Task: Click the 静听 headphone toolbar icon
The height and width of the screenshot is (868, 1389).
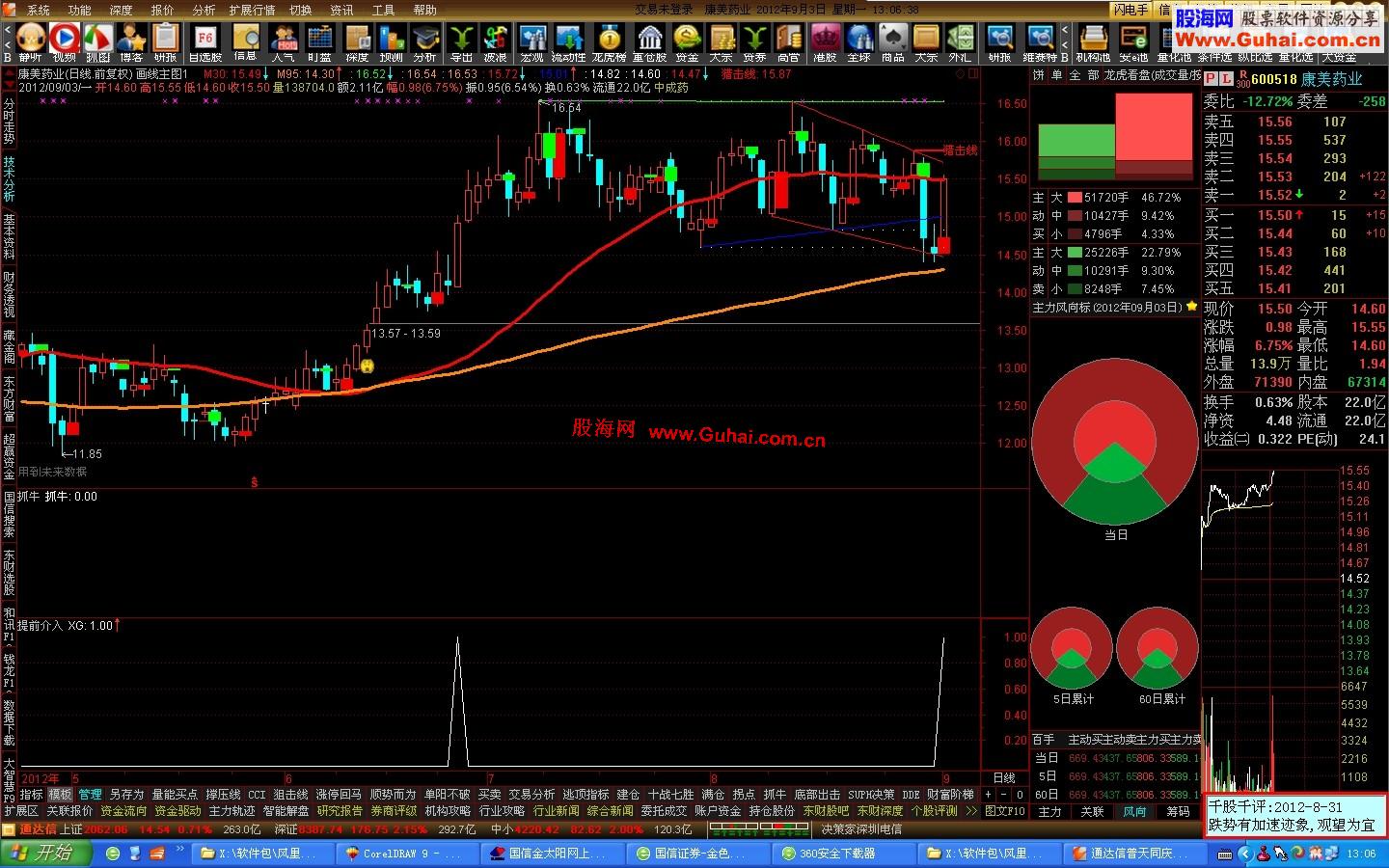Action: (x=31, y=41)
